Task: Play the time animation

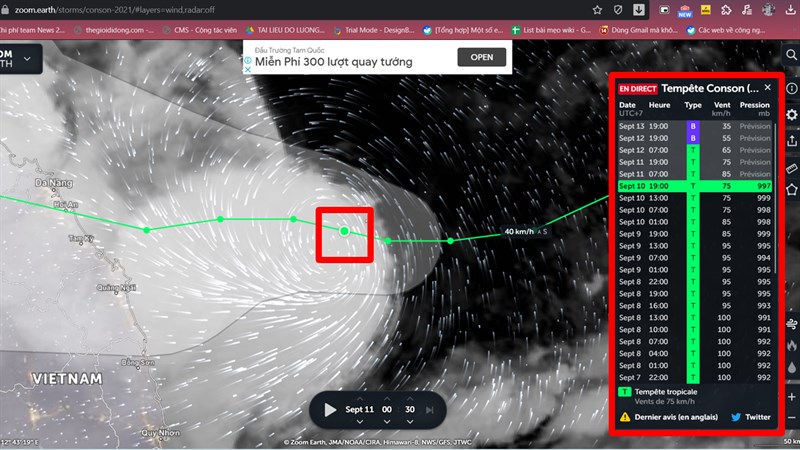Action: pyautogui.click(x=330, y=410)
